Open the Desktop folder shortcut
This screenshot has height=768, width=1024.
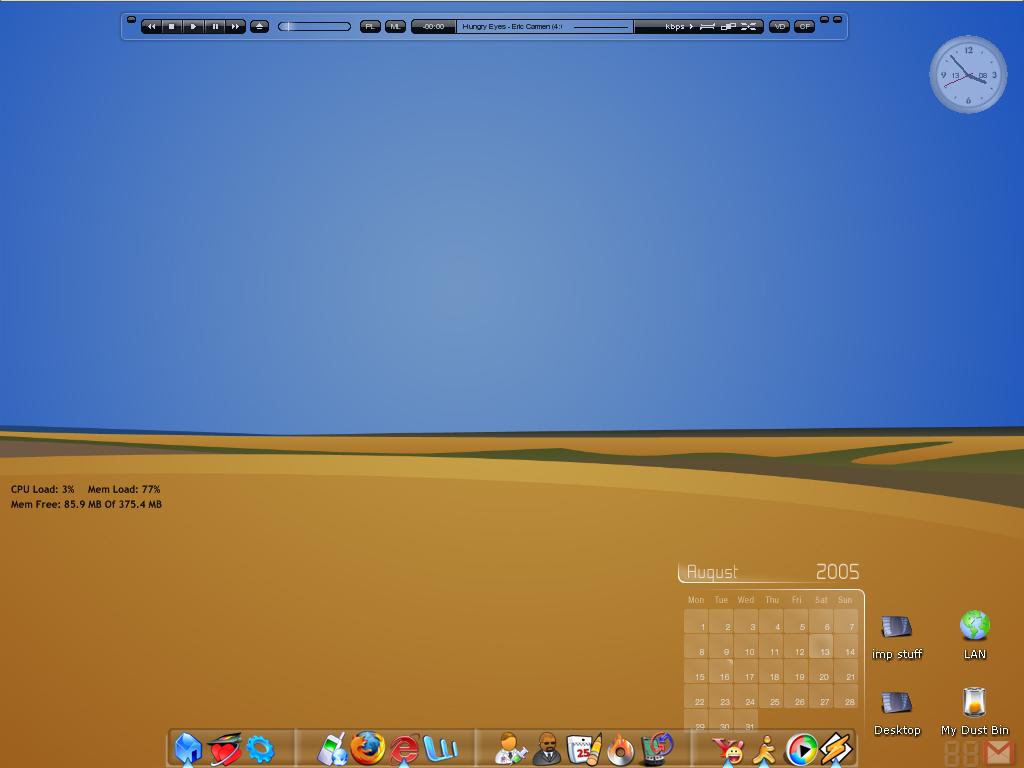(x=897, y=713)
